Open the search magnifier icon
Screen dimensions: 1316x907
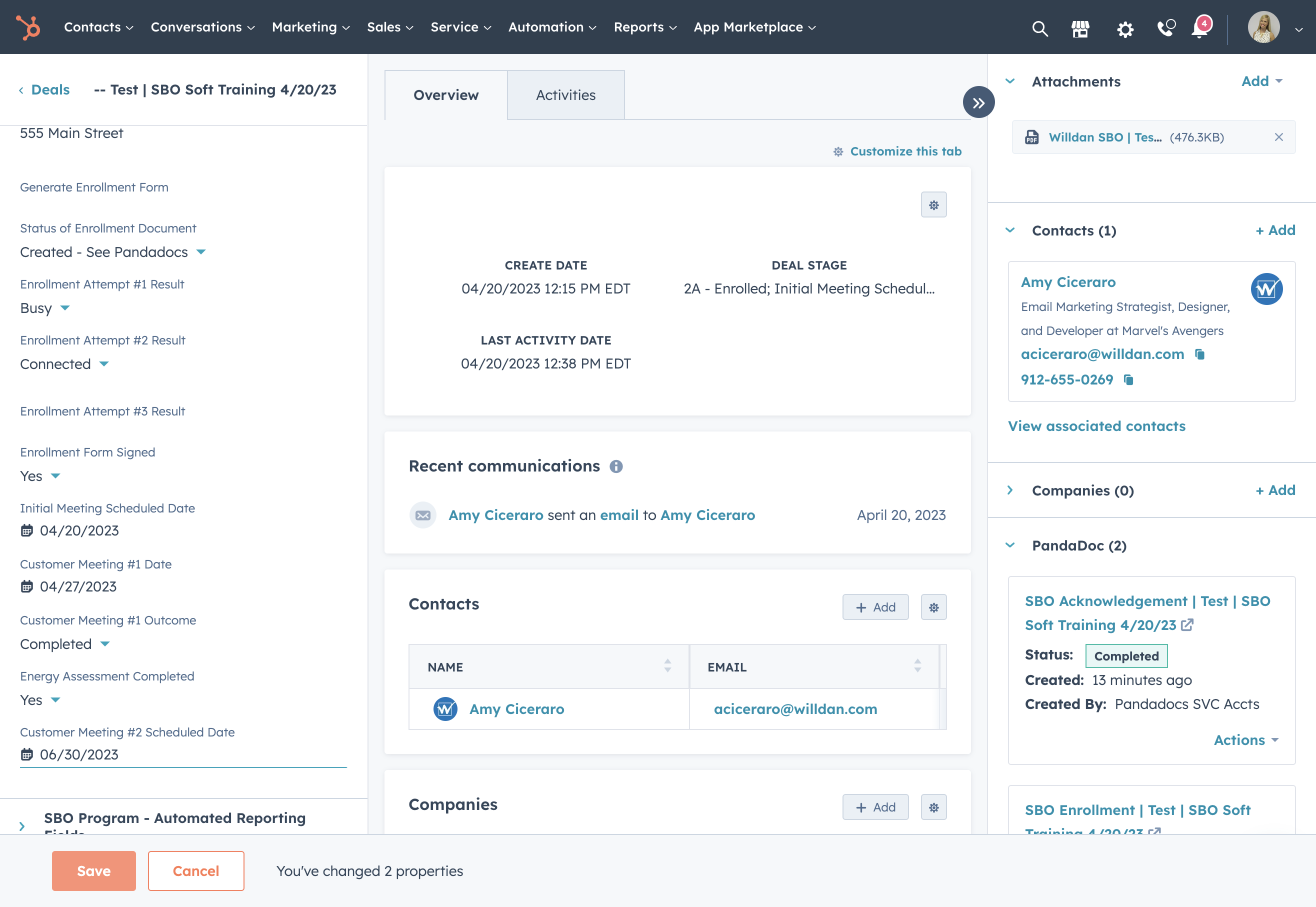click(x=1040, y=28)
